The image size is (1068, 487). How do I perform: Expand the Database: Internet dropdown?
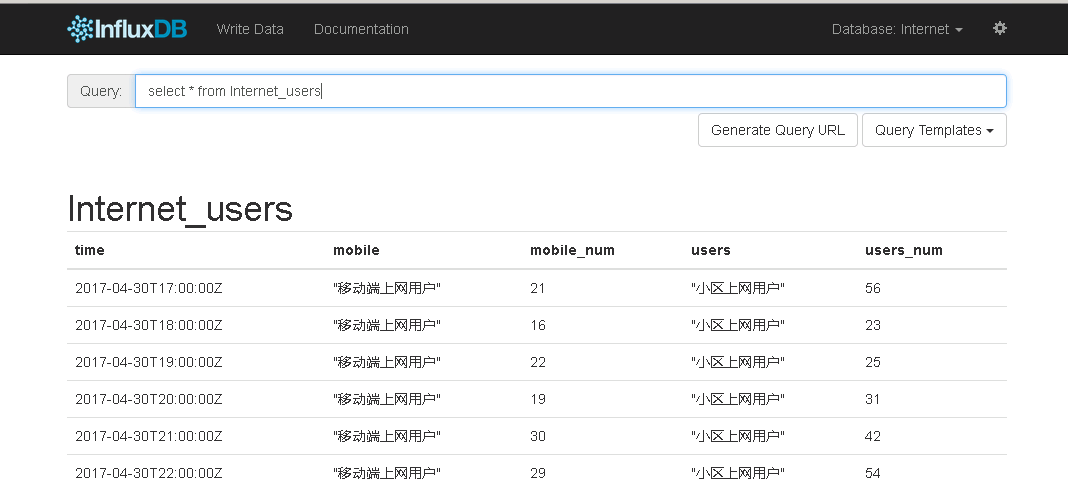click(897, 29)
